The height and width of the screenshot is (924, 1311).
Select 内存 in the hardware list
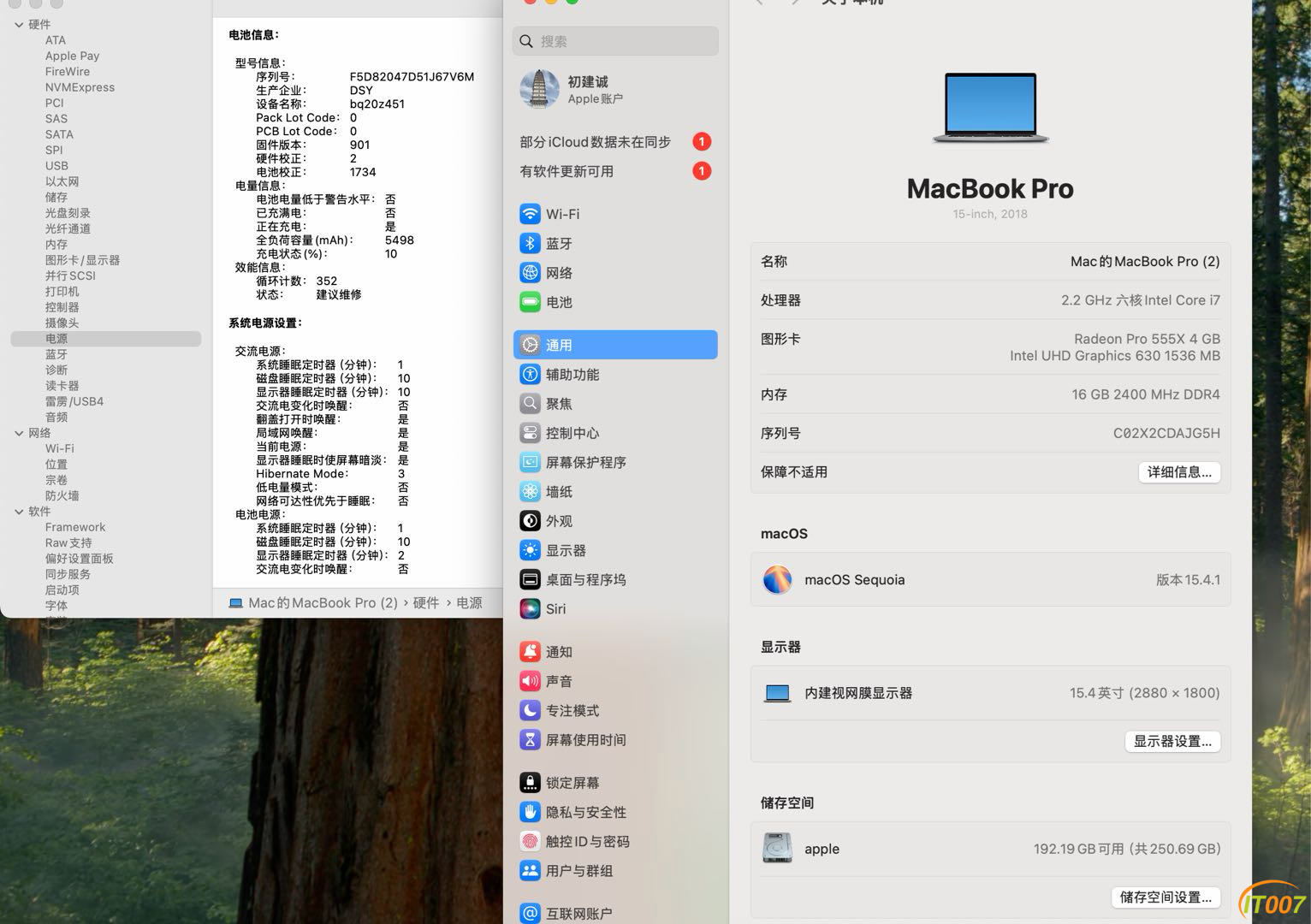[x=56, y=245]
